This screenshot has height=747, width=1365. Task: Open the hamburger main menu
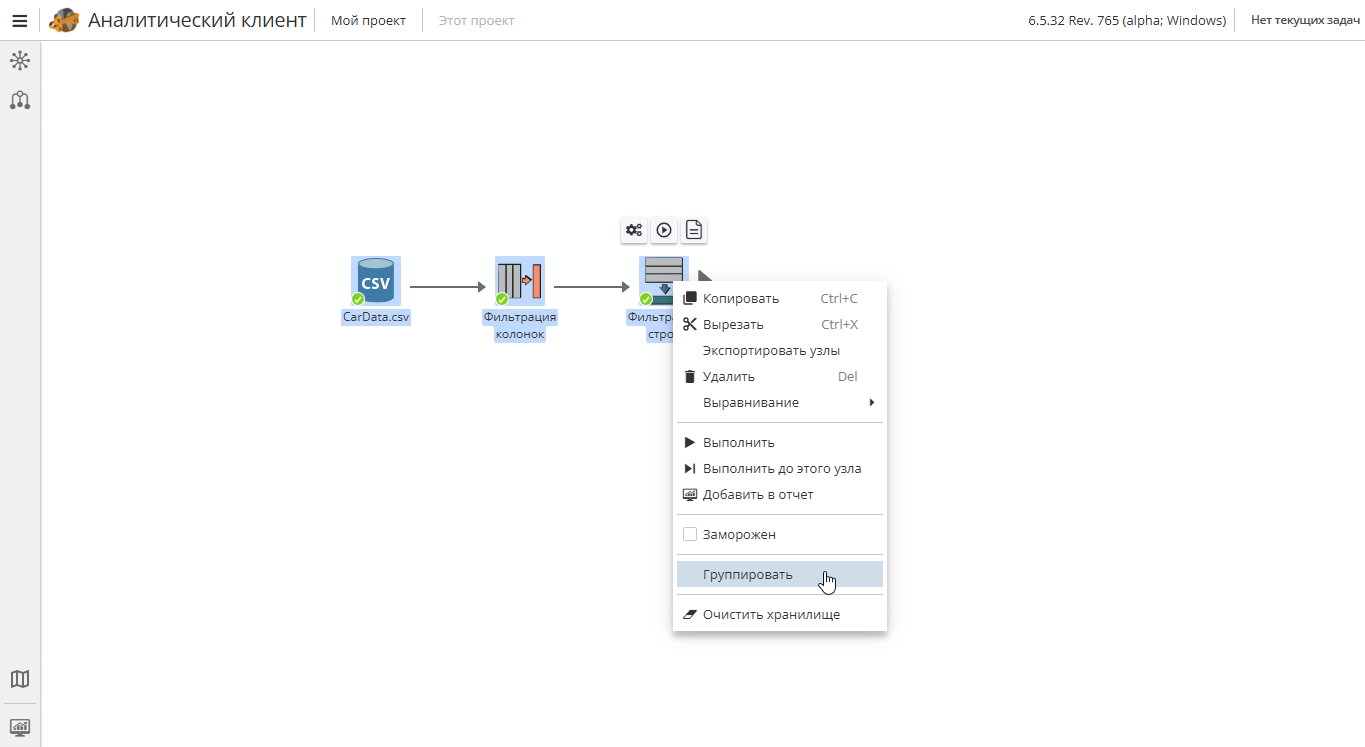tap(19, 20)
